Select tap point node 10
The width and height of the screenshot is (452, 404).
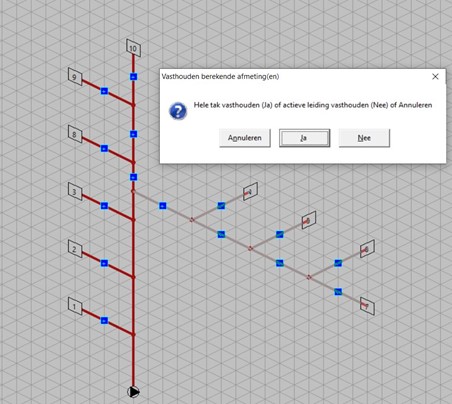[133, 48]
